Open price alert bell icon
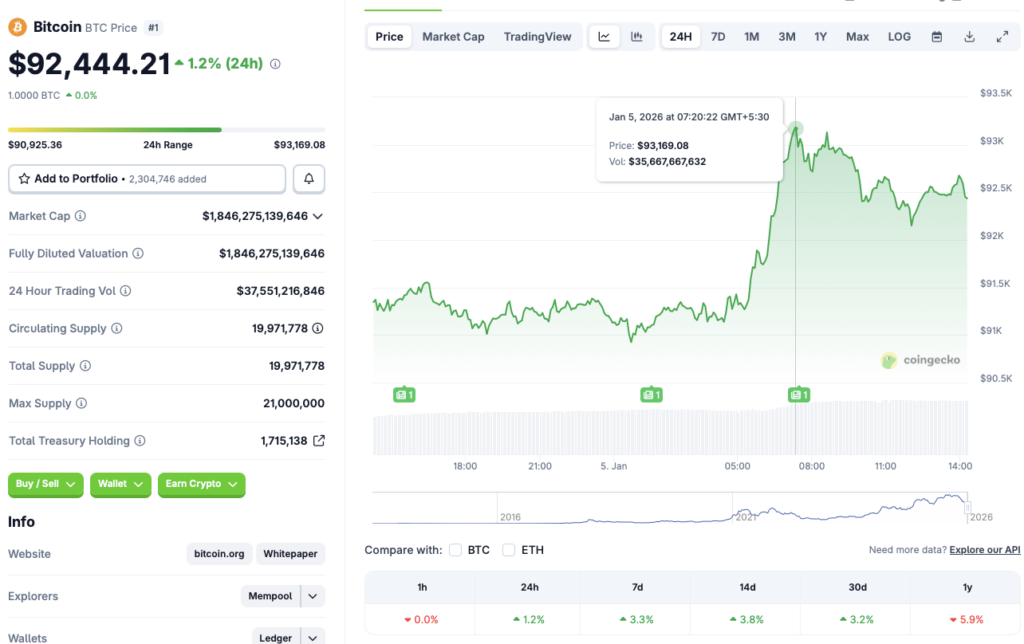The height and width of the screenshot is (644, 1024). (x=308, y=178)
